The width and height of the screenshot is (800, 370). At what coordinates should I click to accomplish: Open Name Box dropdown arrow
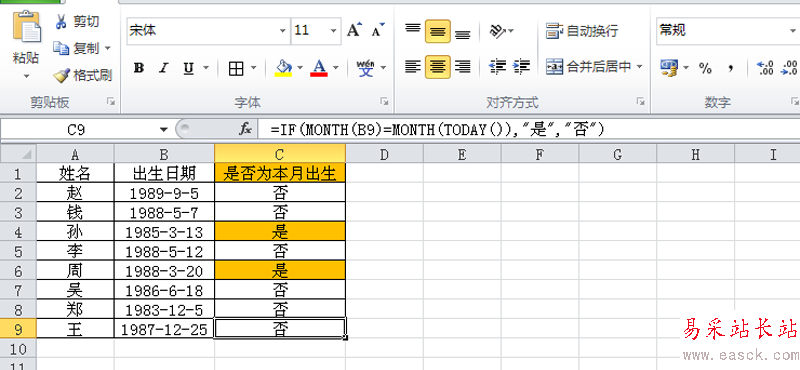click(x=163, y=130)
